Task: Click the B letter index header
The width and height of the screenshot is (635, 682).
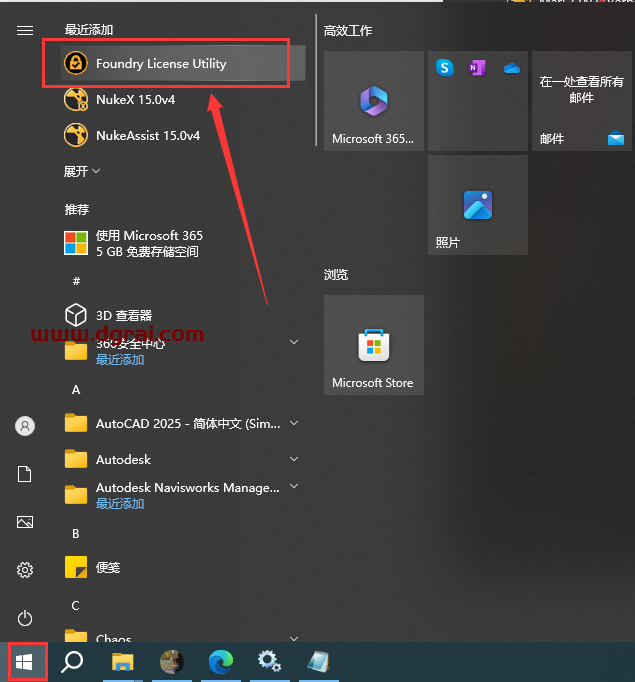Action: click(x=76, y=534)
